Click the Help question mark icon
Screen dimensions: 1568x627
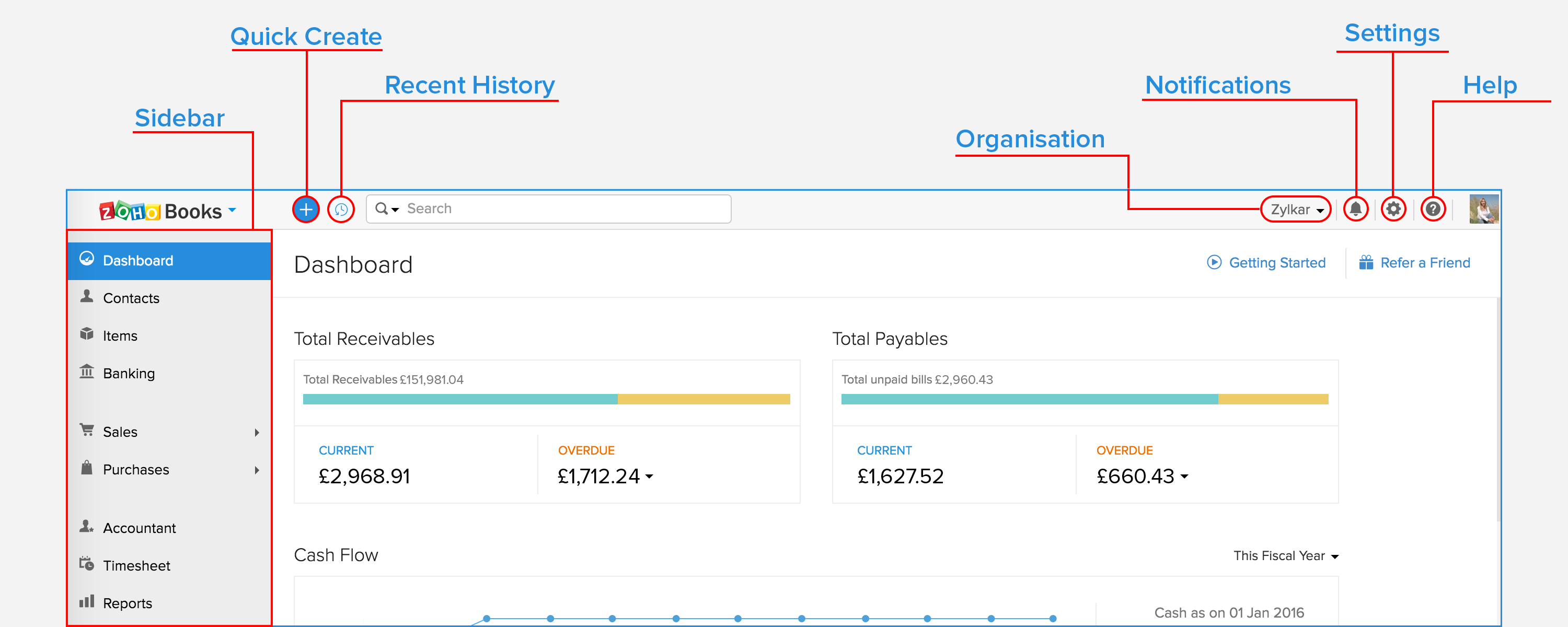[1433, 210]
